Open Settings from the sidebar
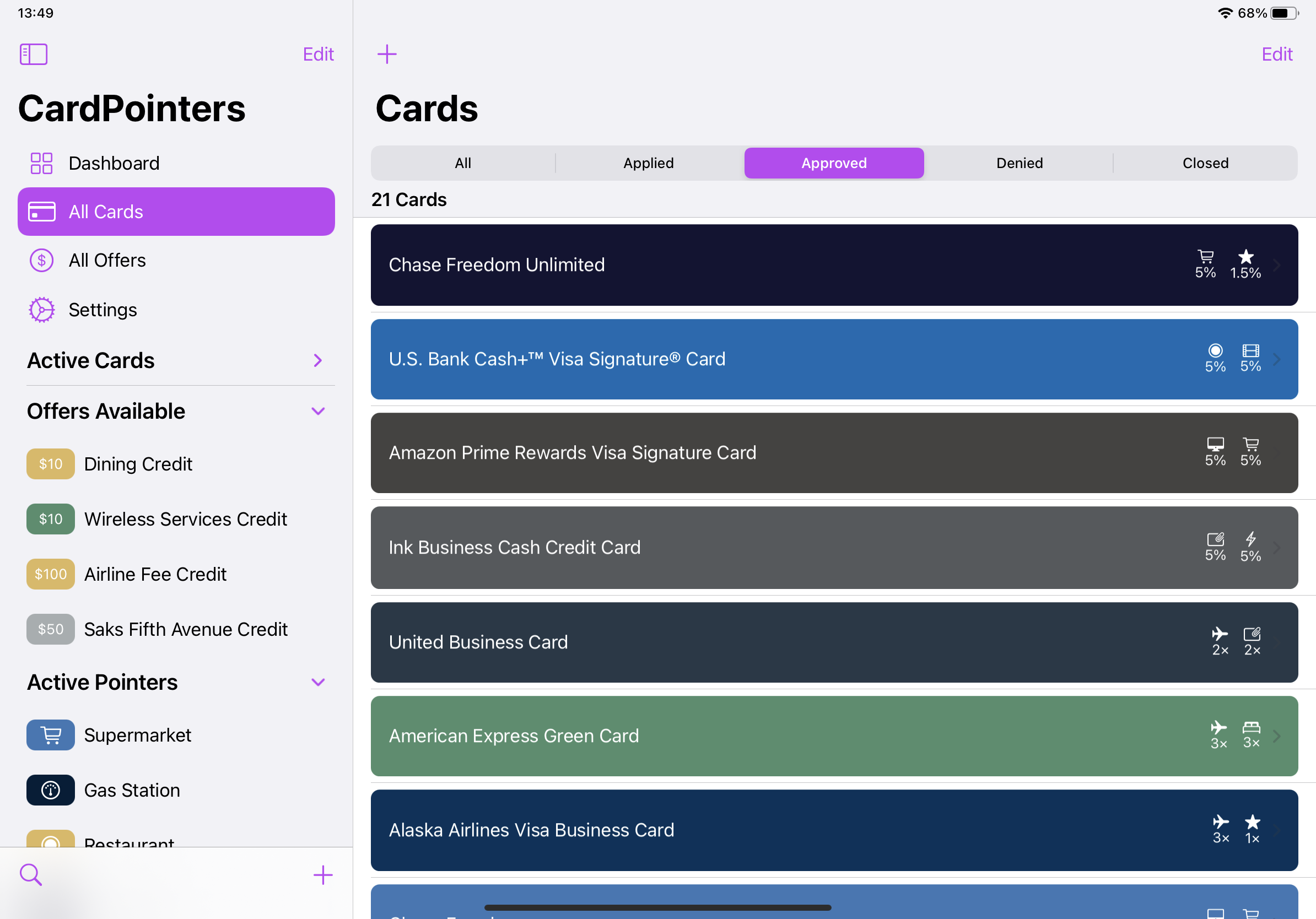Viewport: 1316px width, 919px height. tap(176, 310)
